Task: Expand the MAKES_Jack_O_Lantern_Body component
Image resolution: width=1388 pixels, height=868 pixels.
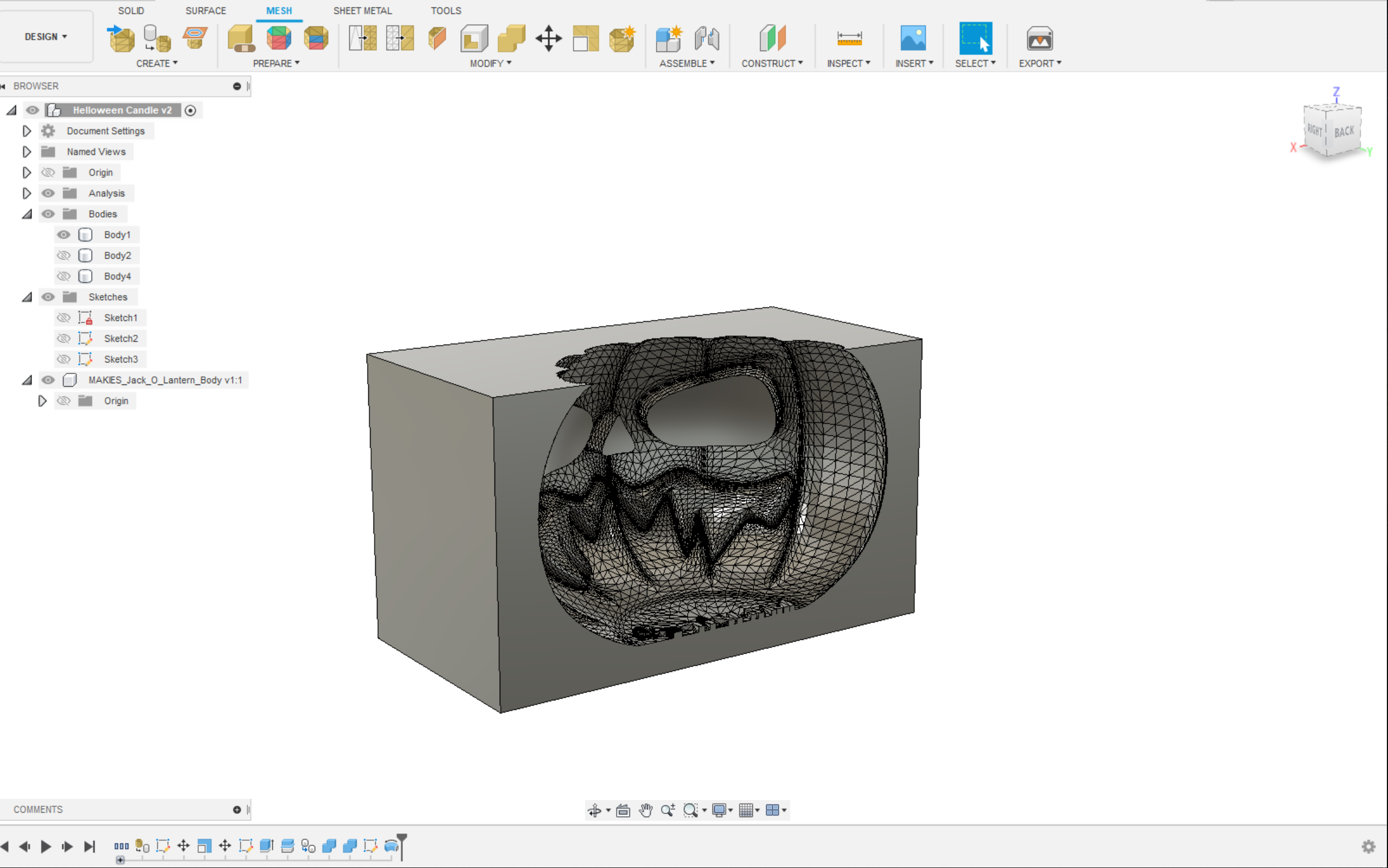Action: pos(27,380)
